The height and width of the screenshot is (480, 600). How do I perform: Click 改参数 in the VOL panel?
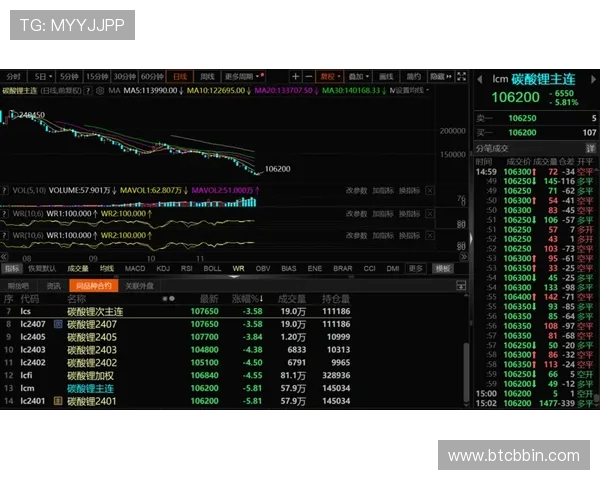[x=356, y=188]
